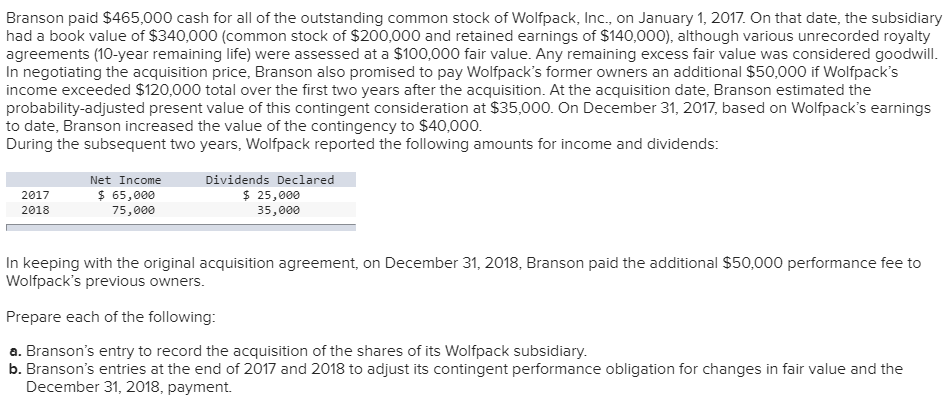The image size is (946, 400).
Task: Select the 2017 row label
Action: [x=34, y=196]
